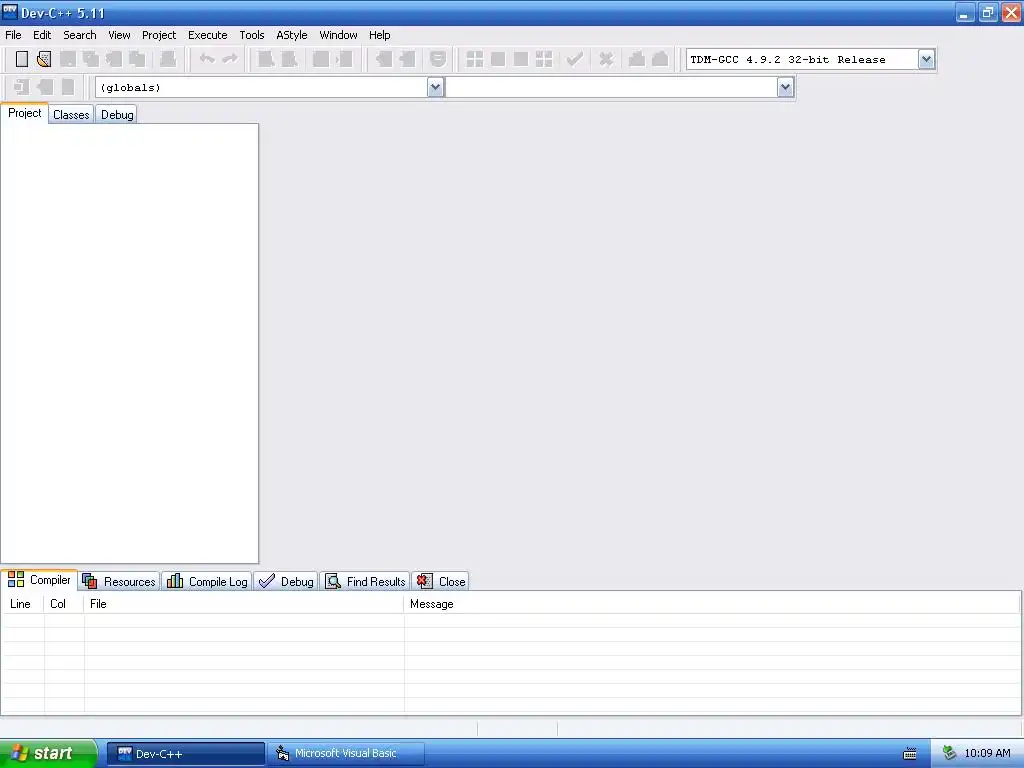
Task: Switch to the Project side tab
Action: pyautogui.click(x=24, y=113)
